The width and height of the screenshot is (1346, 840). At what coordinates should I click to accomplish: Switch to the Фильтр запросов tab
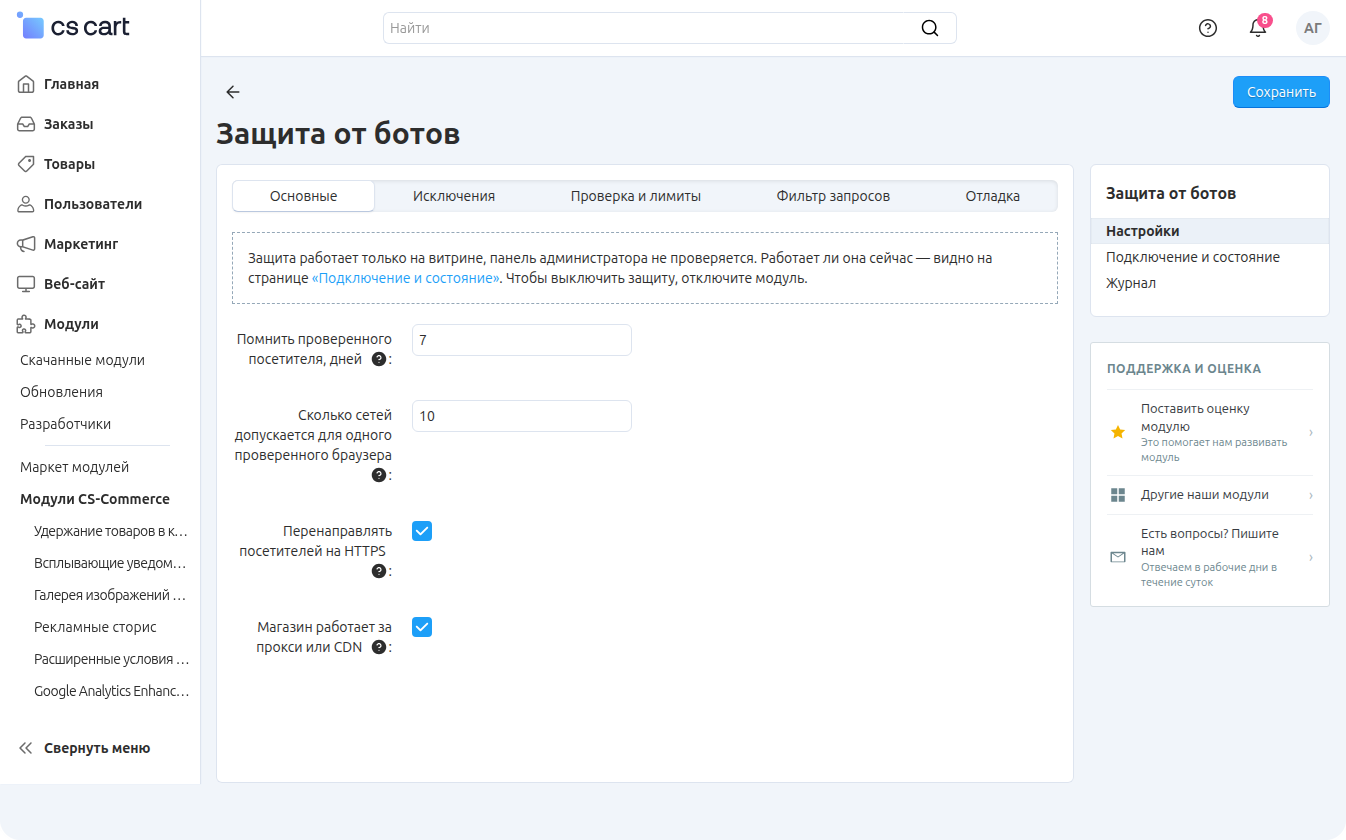[x=833, y=196]
